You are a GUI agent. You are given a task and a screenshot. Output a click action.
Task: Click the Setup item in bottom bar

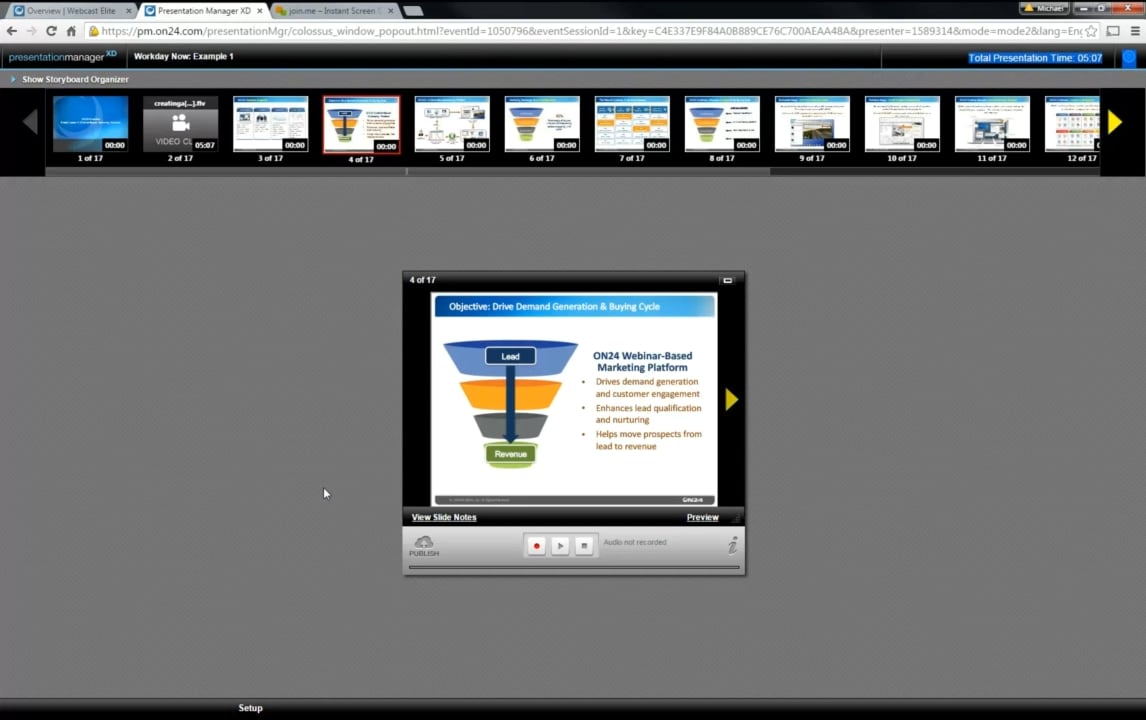click(251, 708)
